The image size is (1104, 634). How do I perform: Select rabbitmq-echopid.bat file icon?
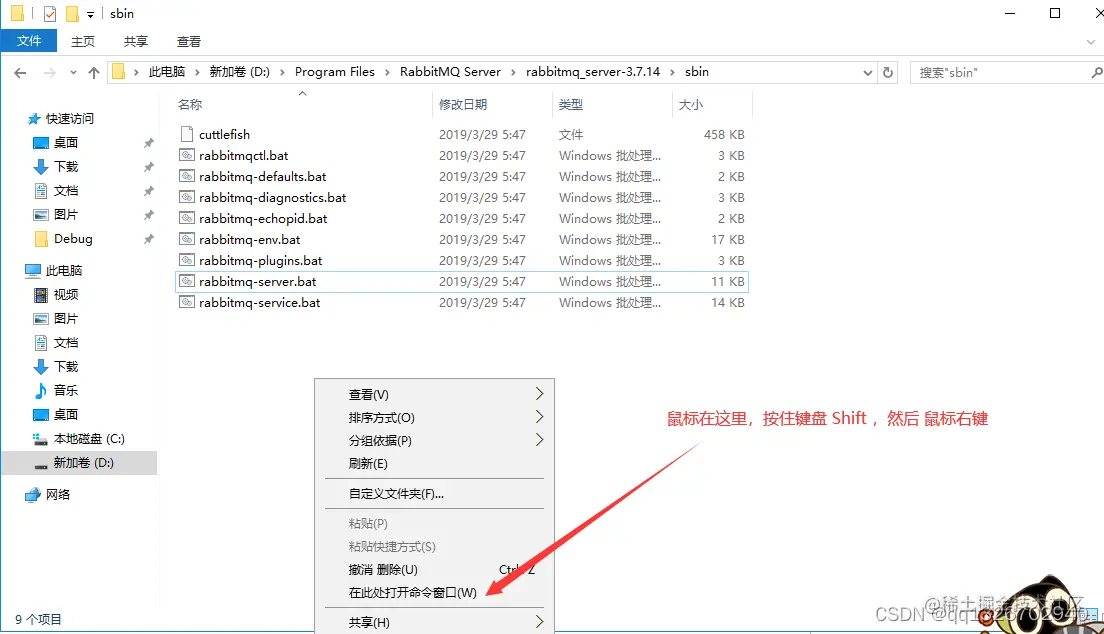coord(187,218)
